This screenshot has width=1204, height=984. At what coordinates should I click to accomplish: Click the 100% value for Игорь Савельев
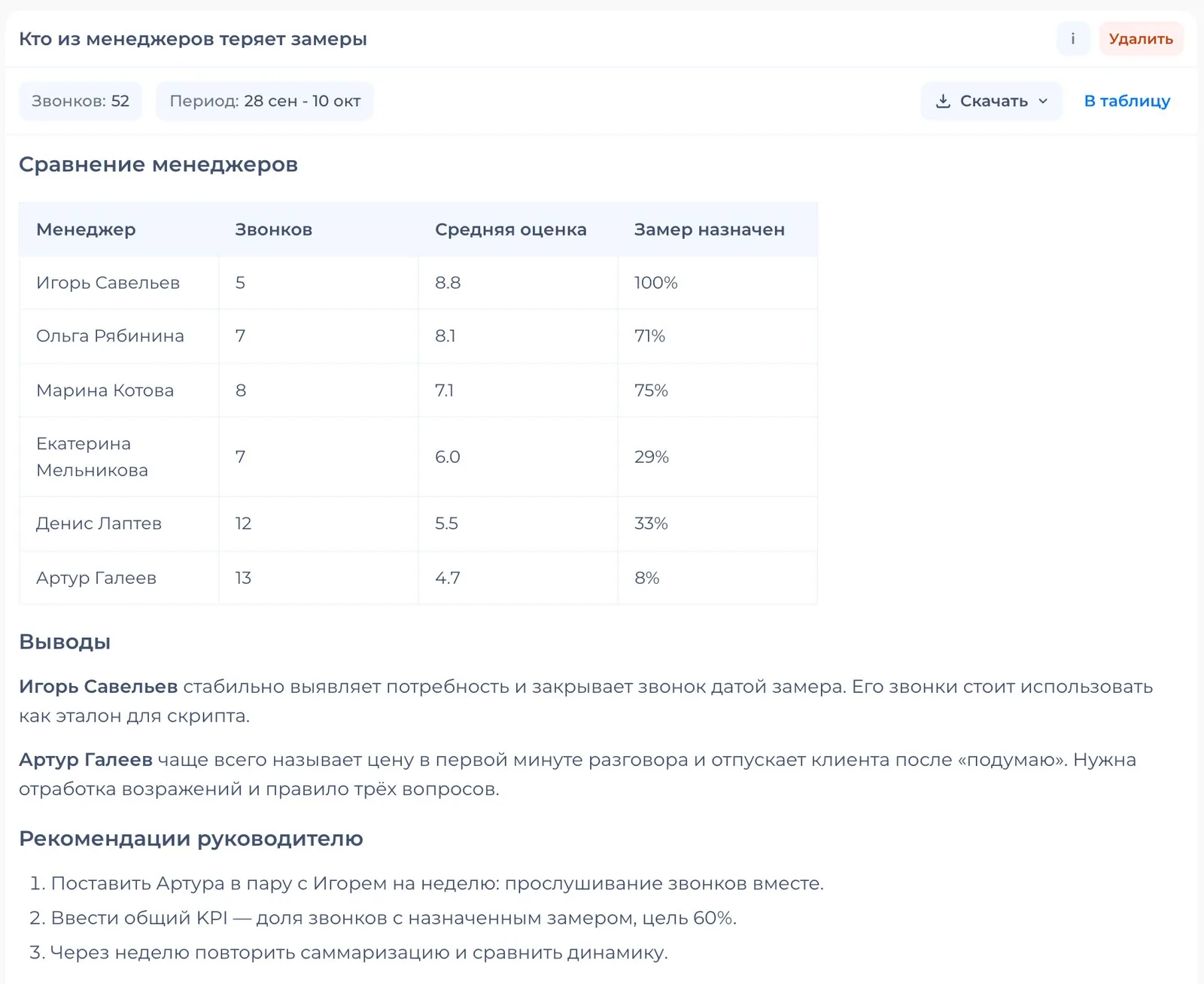tap(718, 283)
